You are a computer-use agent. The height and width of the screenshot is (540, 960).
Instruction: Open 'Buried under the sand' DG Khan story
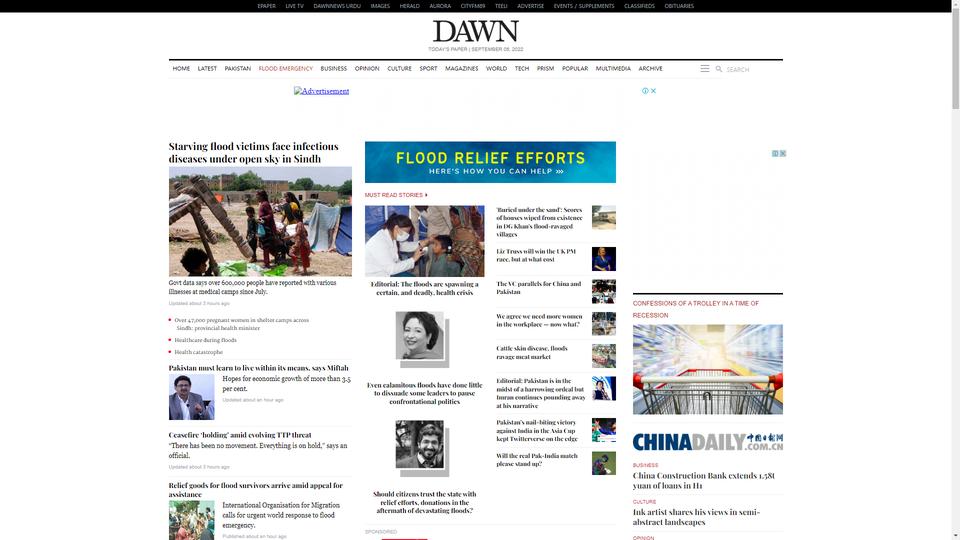[539, 222]
